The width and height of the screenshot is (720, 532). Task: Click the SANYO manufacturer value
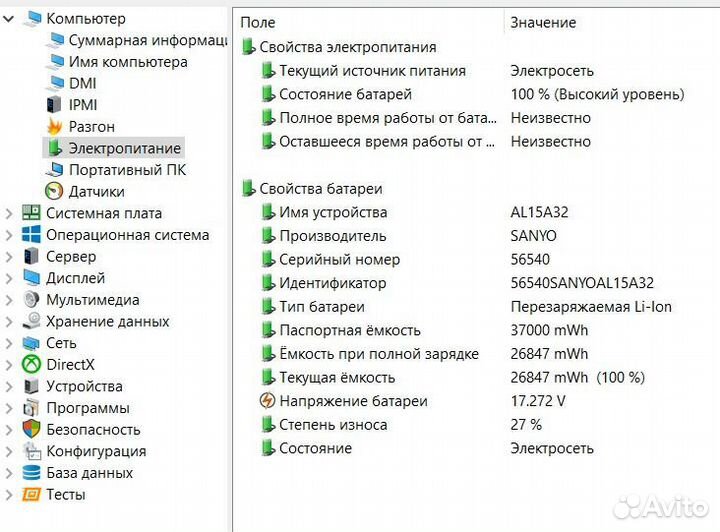point(533,236)
